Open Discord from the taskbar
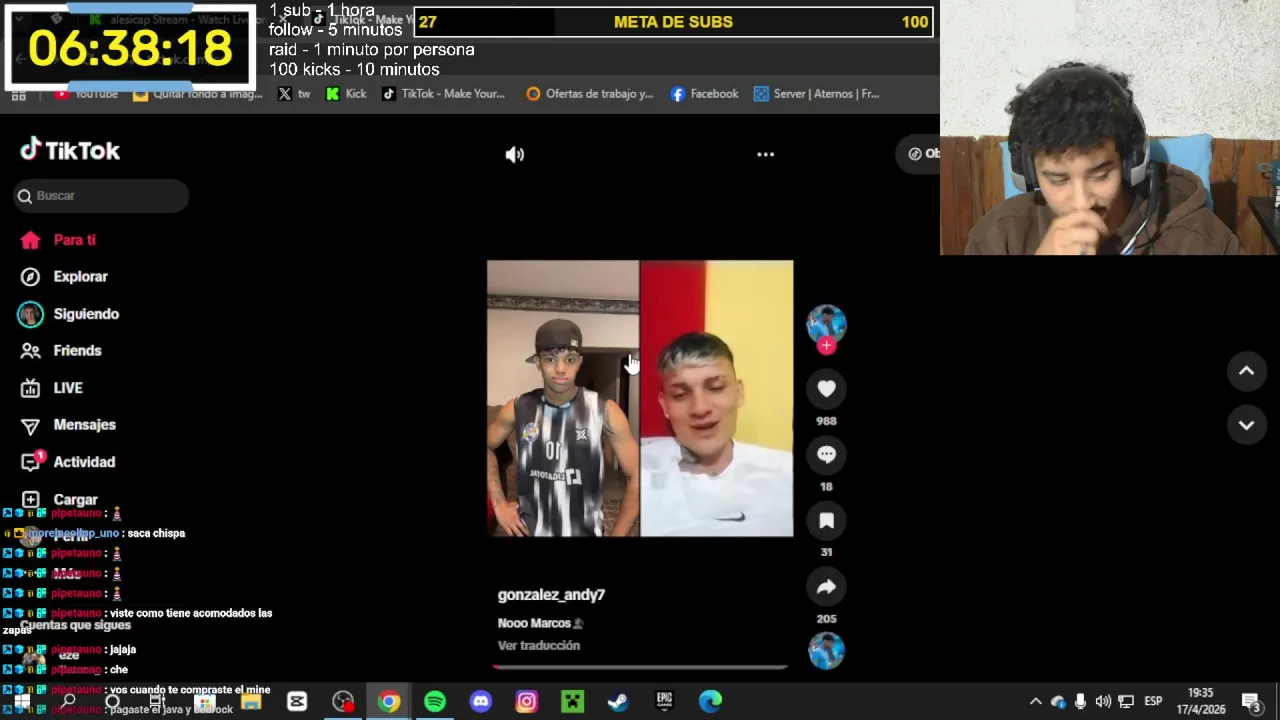Screen dimensions: 1280x720 pyautogui.click(x=481, y=702)
